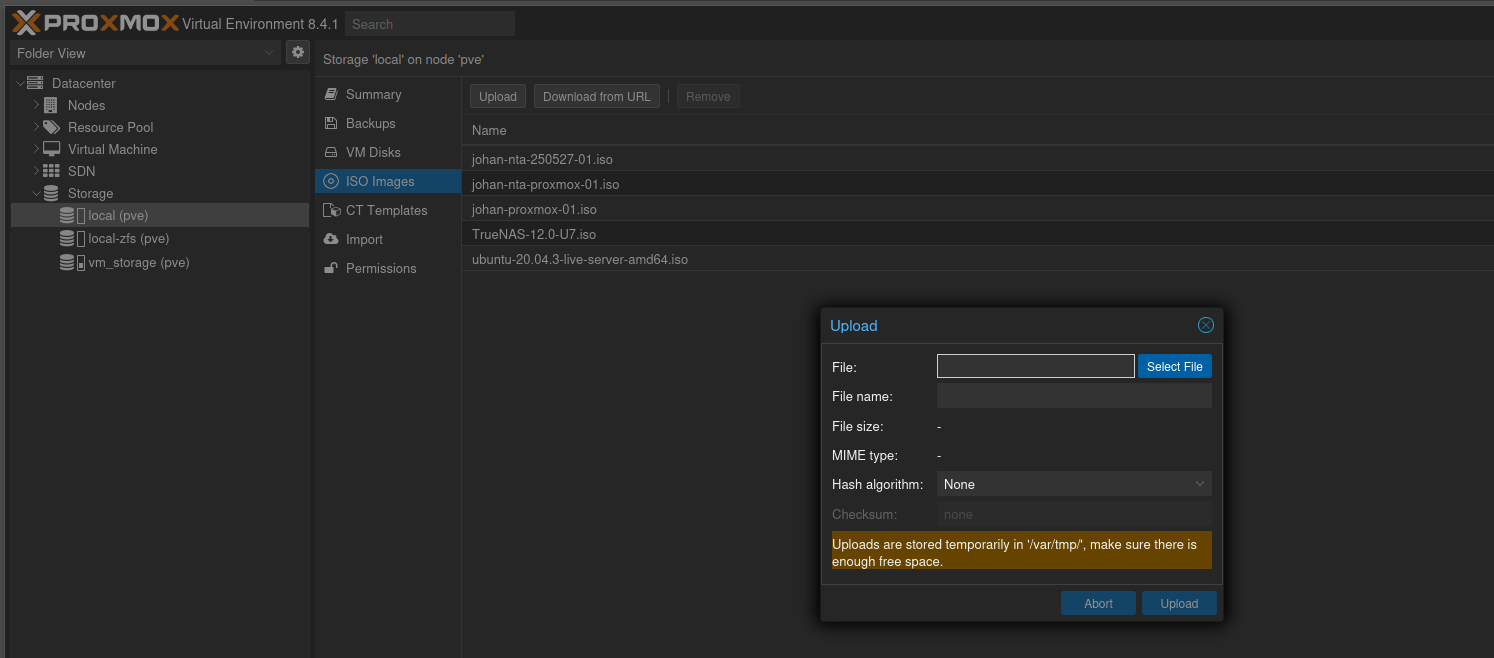Click the Datacenter server icon in tree
The image size is (1494, 658).
click(35, 83)
